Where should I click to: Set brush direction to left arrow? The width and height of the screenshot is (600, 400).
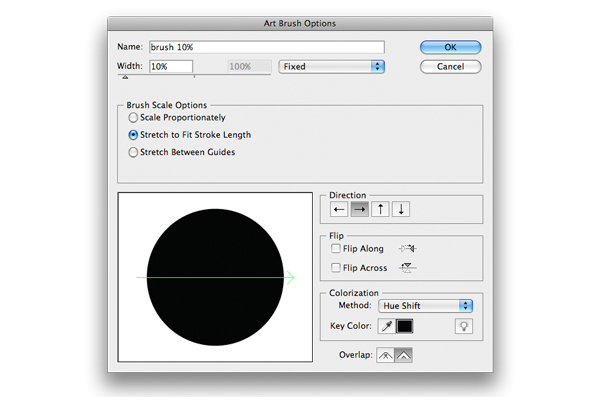pos(339,209)
